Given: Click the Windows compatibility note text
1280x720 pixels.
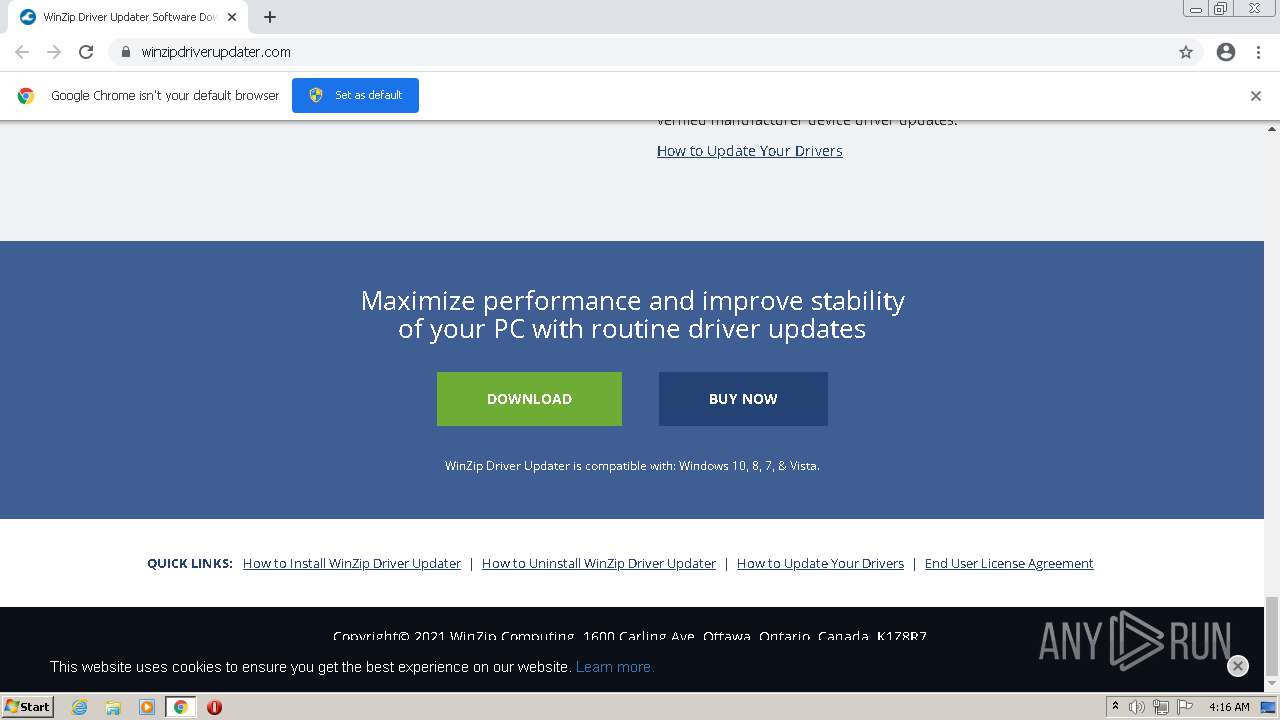Looking at the screenshot, I should coord(632,466).
